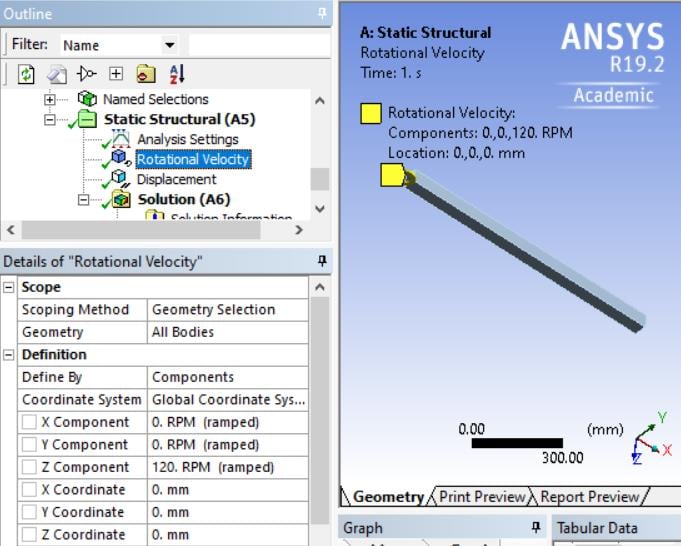681x546 pixels.
Task: Click the yellow Rotational Velocity legend swatch
Action: click(371, 114)
